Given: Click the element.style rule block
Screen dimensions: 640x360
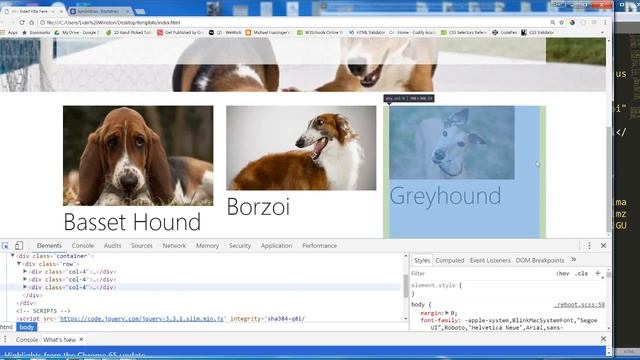Looking at the screenshot, I should (x=508, y=289).
